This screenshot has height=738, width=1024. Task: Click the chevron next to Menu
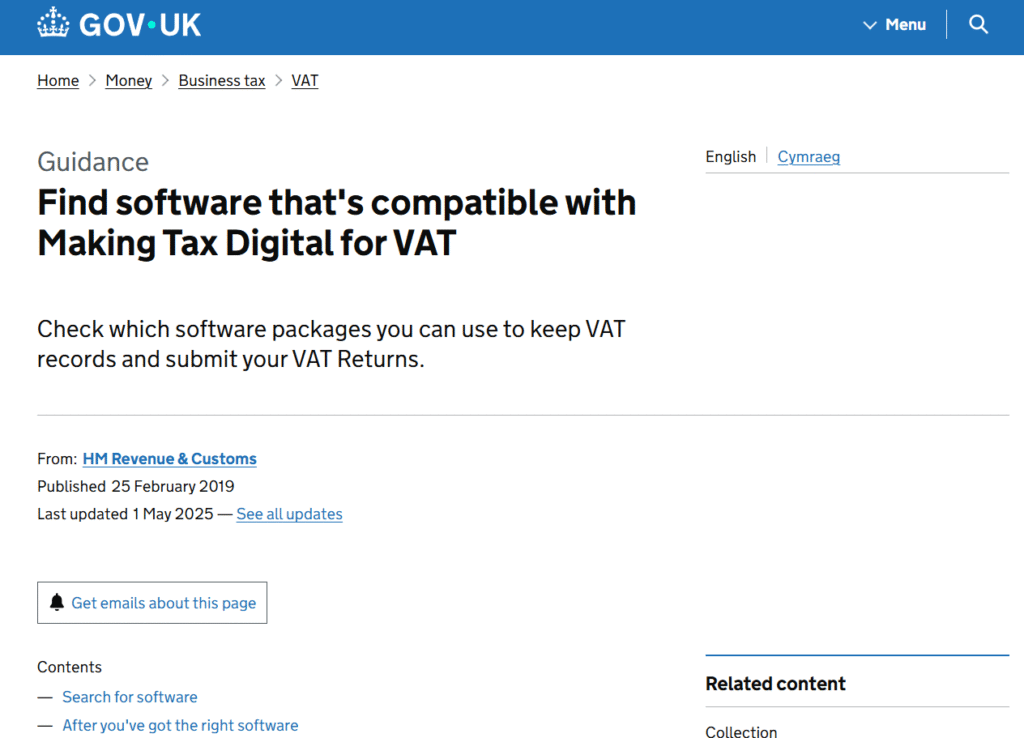pyautogui.click(x=869, y=24)
